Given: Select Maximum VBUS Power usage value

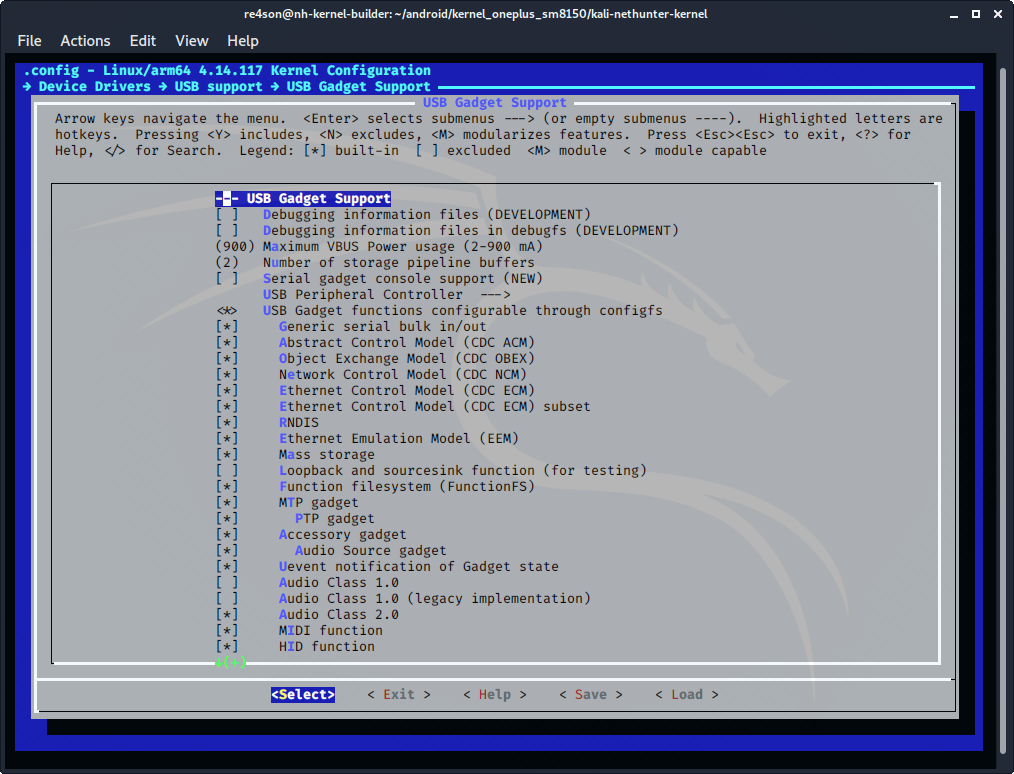Looking at the screenshot, I should point(227,247).
